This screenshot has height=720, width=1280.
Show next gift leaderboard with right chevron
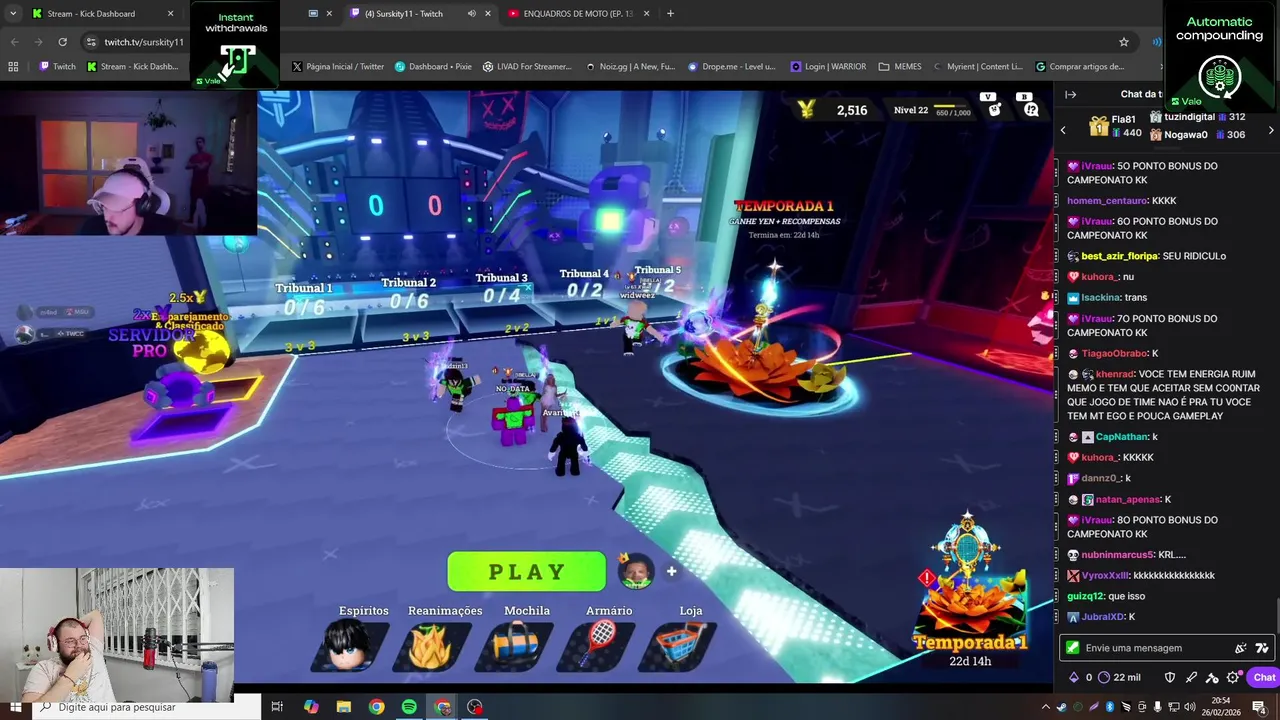click(1271, 130)
